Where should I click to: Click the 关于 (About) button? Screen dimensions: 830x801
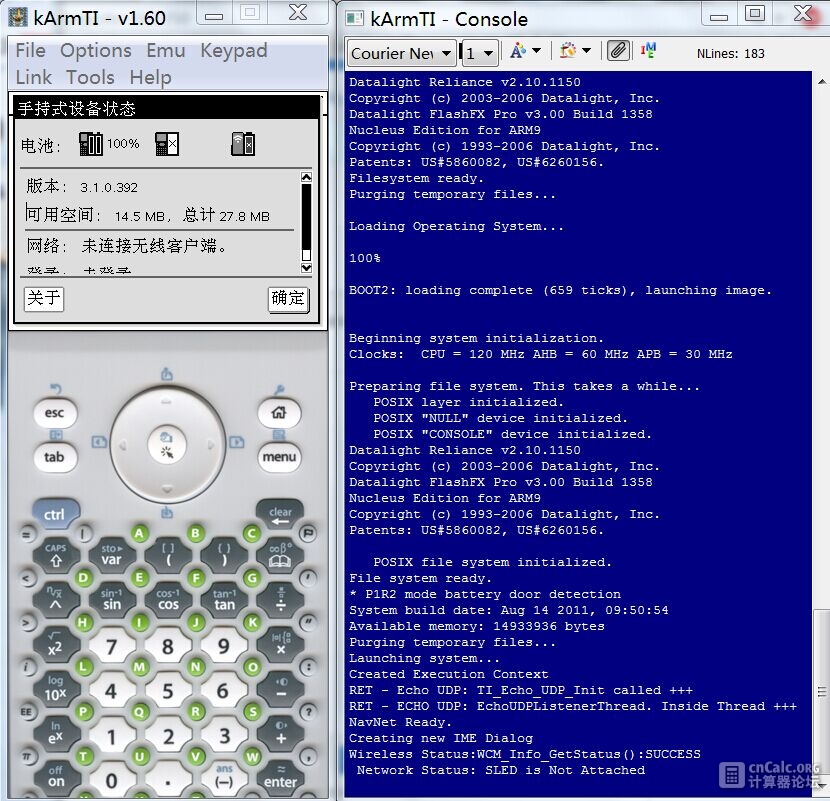coord(43,299)
